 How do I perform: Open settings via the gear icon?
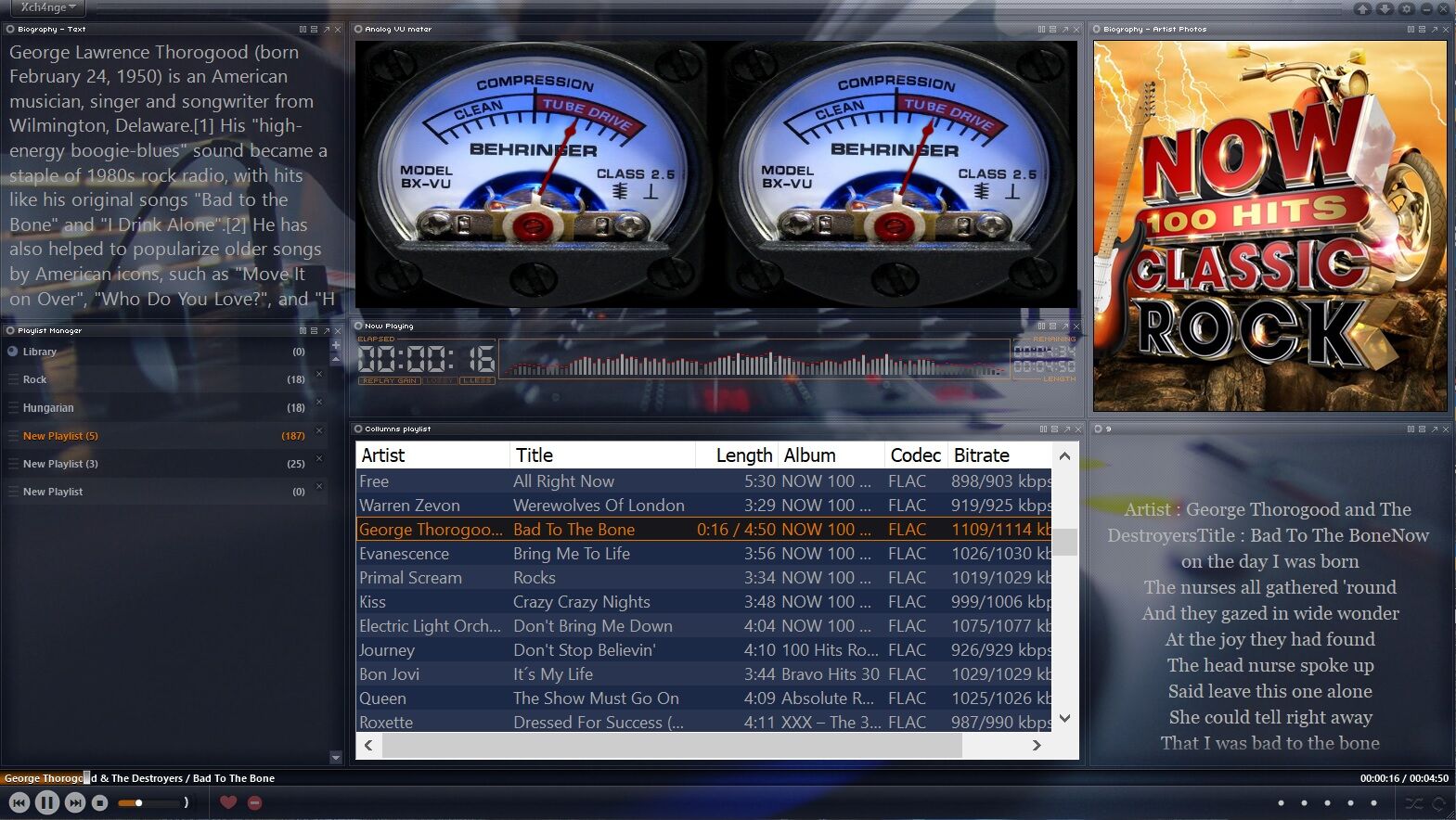(x=1407, y=8)
